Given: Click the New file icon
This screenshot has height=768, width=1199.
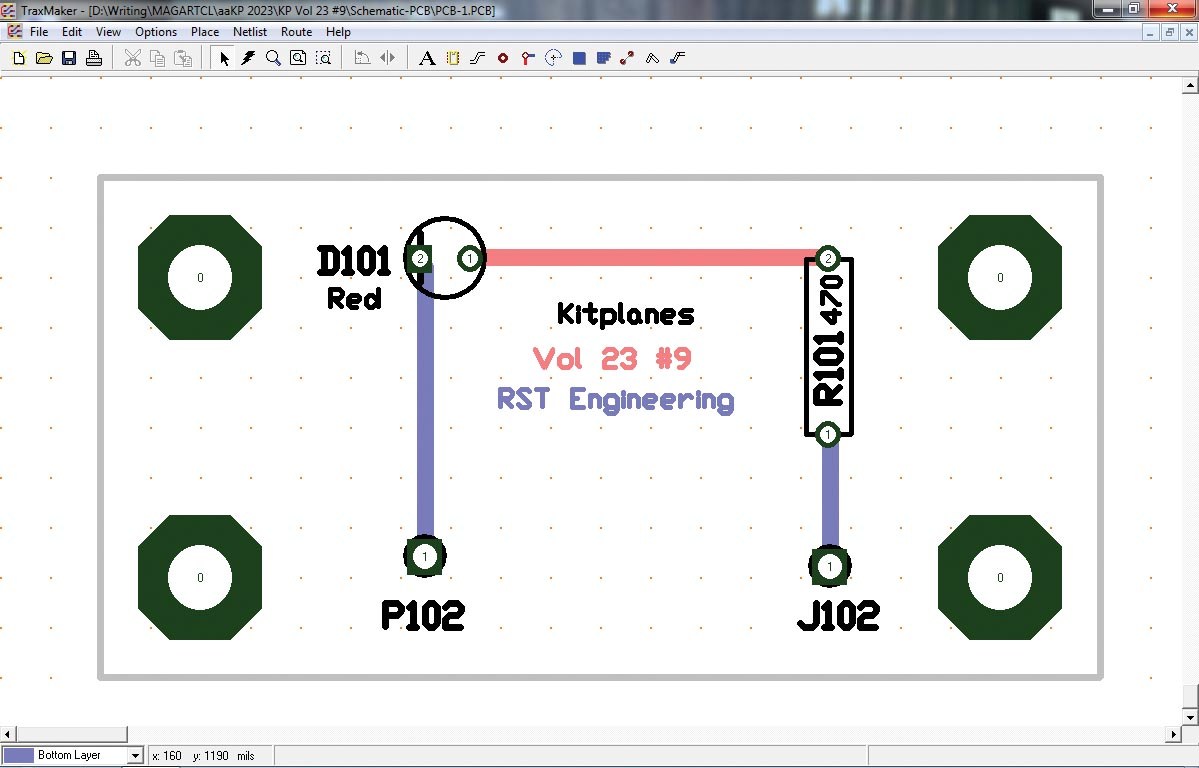Looking at the screenshot, I should [x=19, y=58].
